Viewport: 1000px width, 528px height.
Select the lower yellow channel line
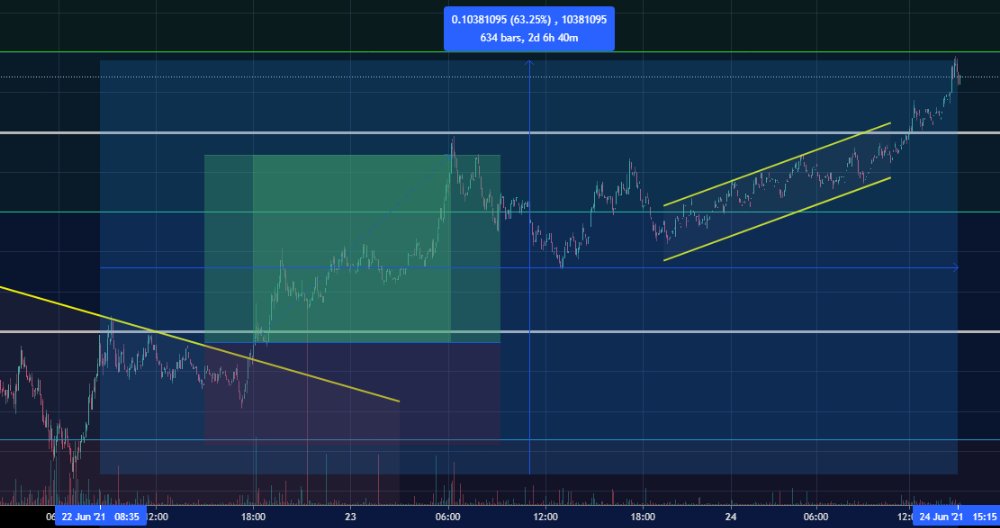[x=777, y=219]
